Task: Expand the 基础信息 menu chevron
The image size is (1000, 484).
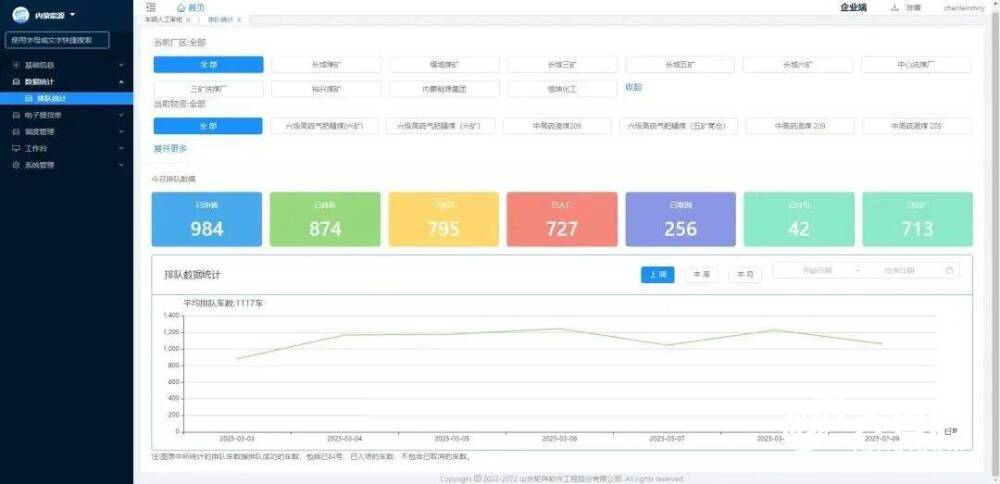Action: (121, 65)
